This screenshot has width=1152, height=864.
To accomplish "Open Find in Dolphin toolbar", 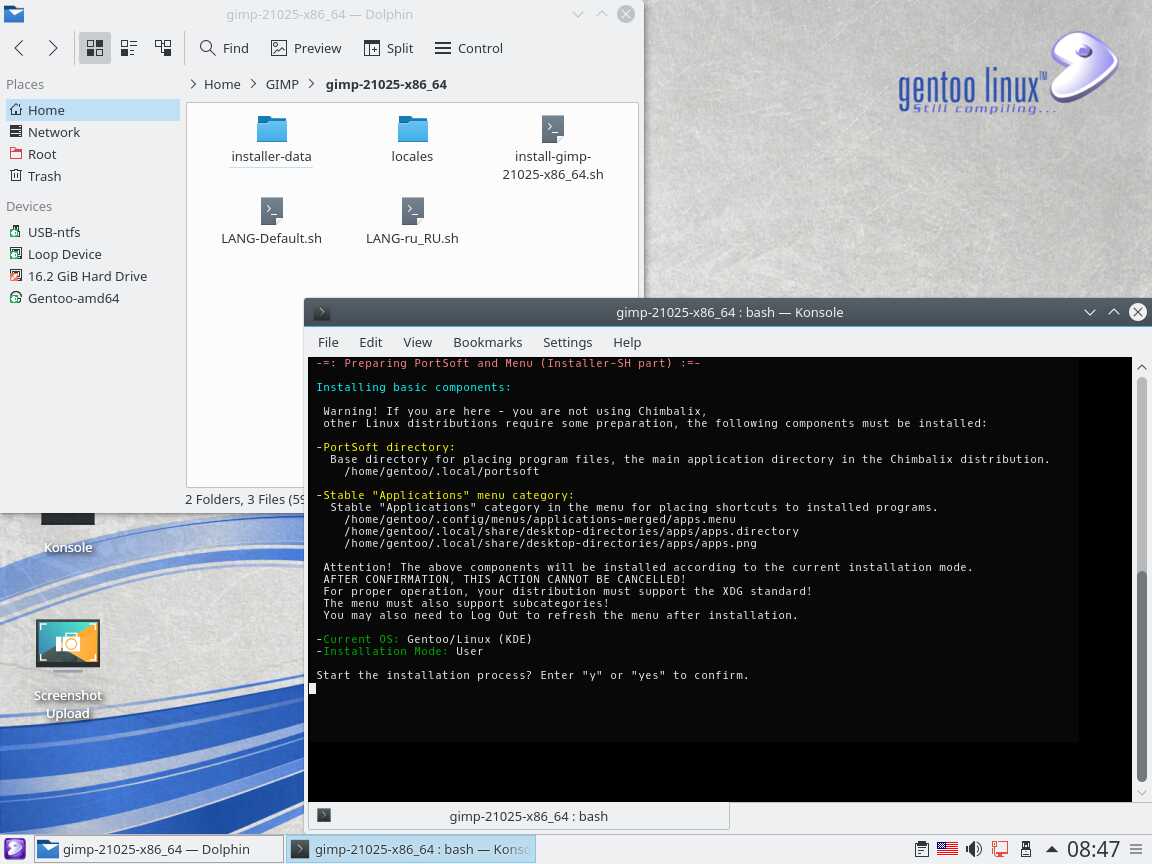I will tap(224, 48).
